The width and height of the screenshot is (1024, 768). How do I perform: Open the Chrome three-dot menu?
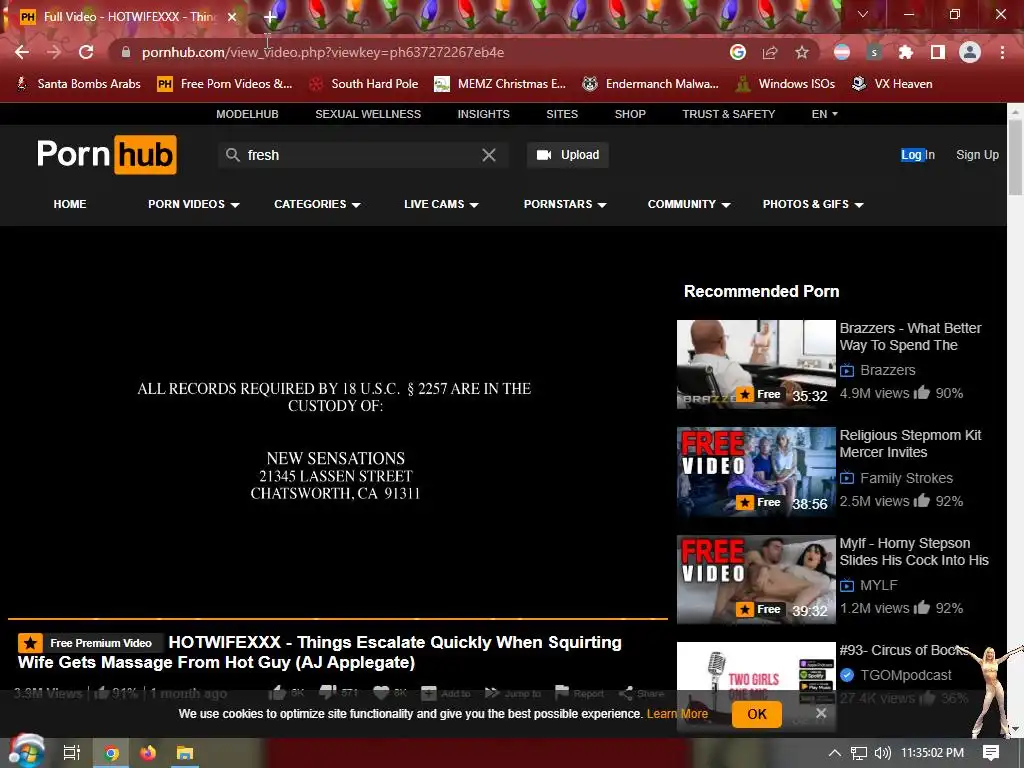[x=1002, y=52]
